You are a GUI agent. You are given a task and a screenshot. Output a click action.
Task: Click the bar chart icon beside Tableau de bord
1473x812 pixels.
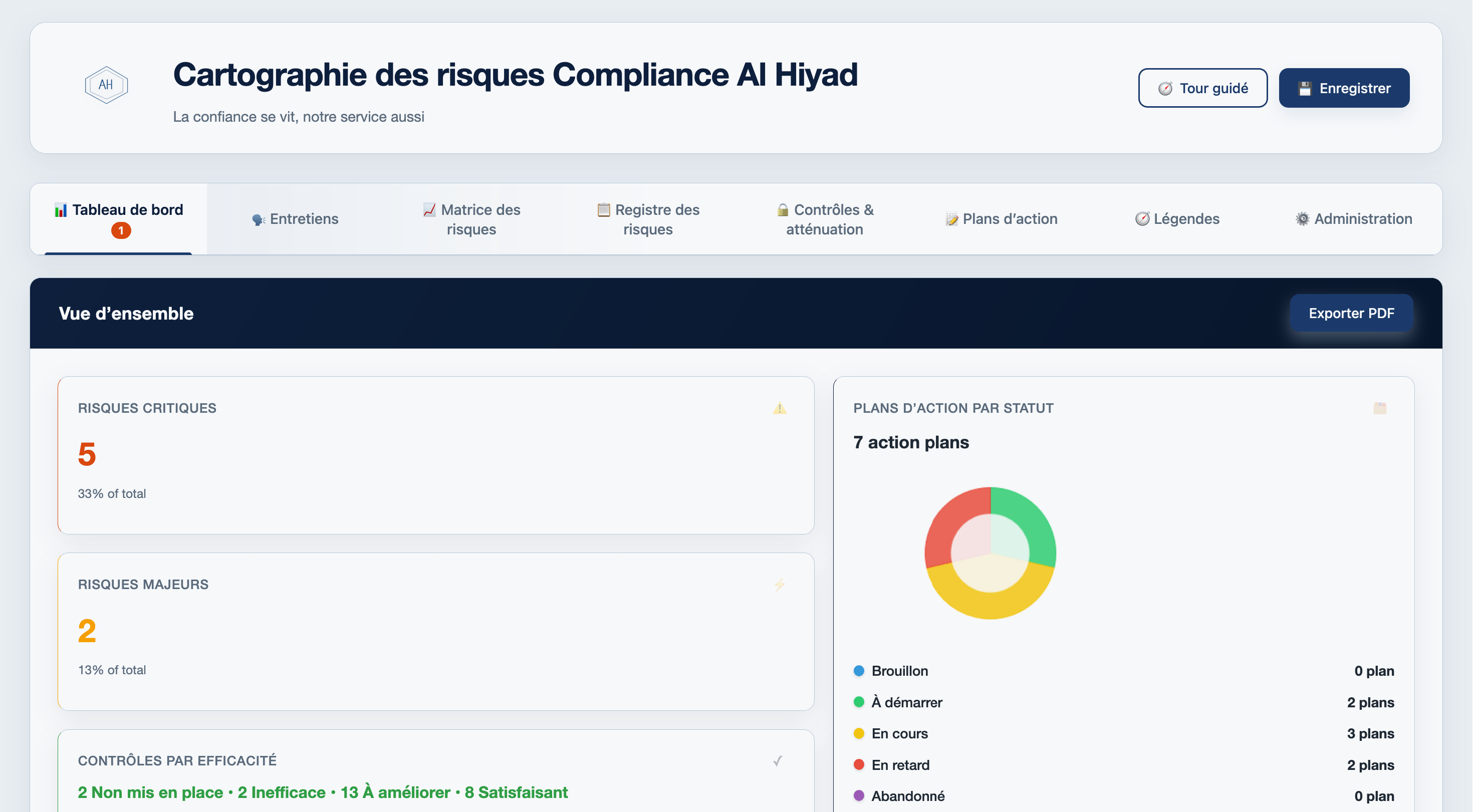pyautogui.click(x=61, y=210)
